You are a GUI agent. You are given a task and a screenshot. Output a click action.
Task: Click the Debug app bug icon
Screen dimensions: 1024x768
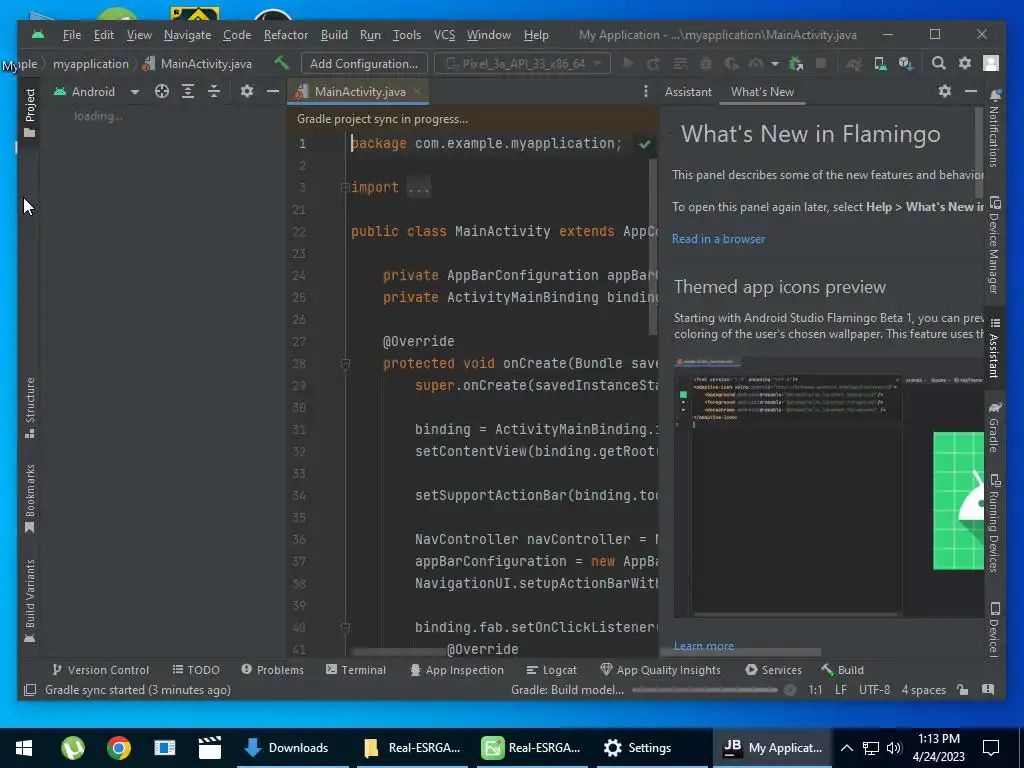705,63
